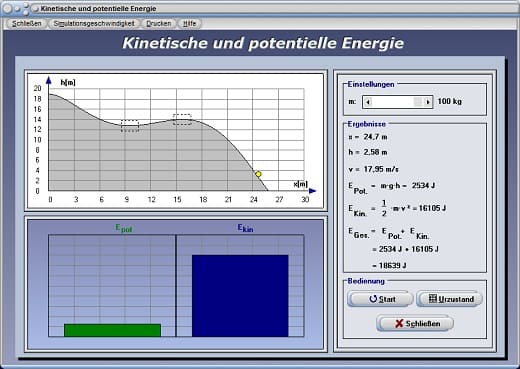
Task: Click the heading Kinetische und potentielle Energie
Action: click(x=263, y=43)
